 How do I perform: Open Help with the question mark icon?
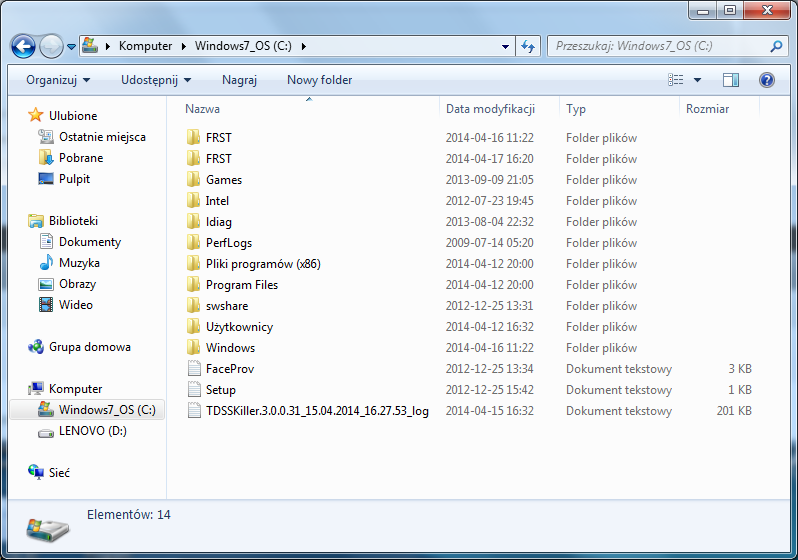pos(766,80)
